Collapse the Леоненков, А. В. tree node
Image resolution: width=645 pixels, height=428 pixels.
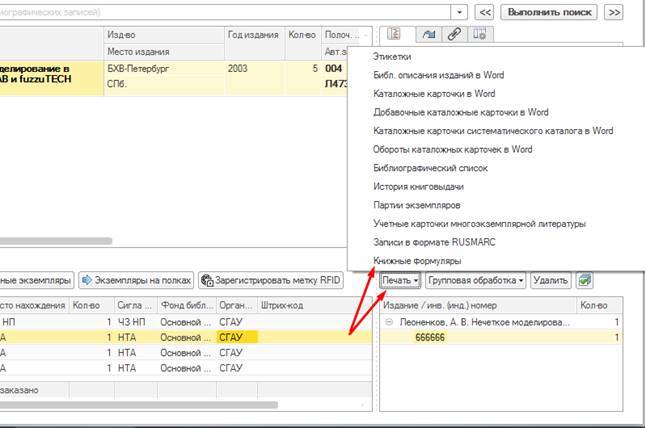[389, 323]
